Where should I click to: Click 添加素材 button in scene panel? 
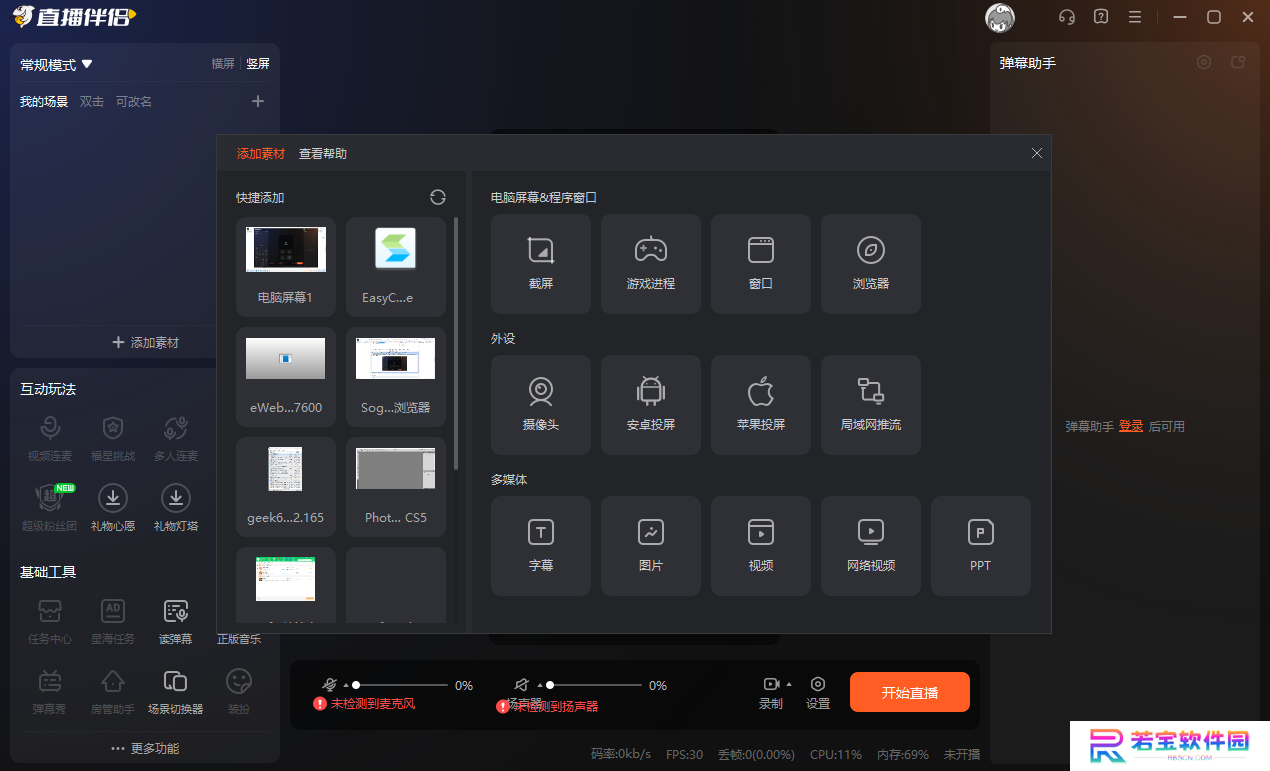point(145,342)
